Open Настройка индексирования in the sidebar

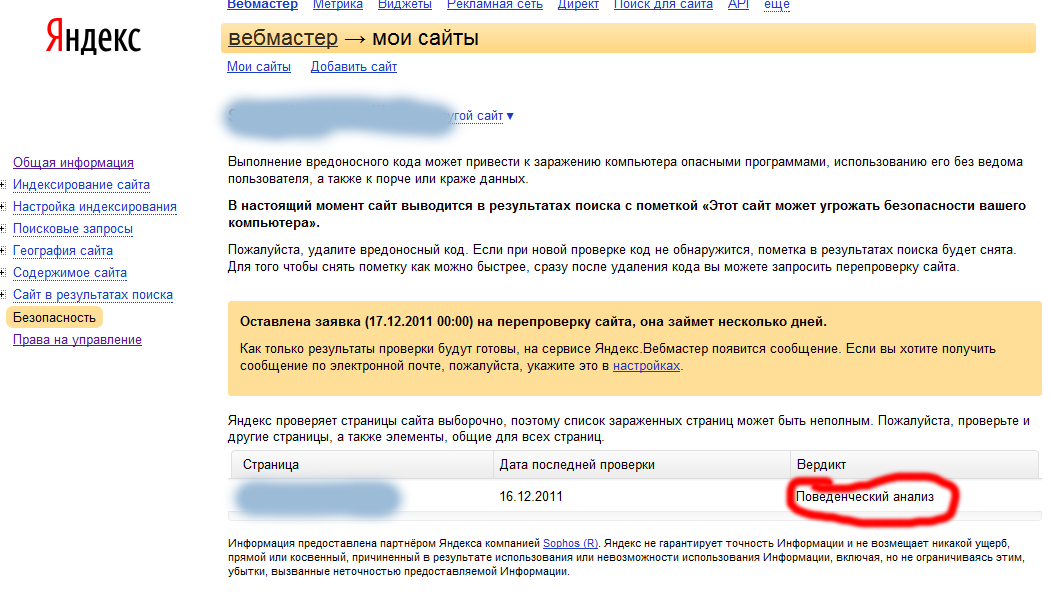[x=95, y=207]
